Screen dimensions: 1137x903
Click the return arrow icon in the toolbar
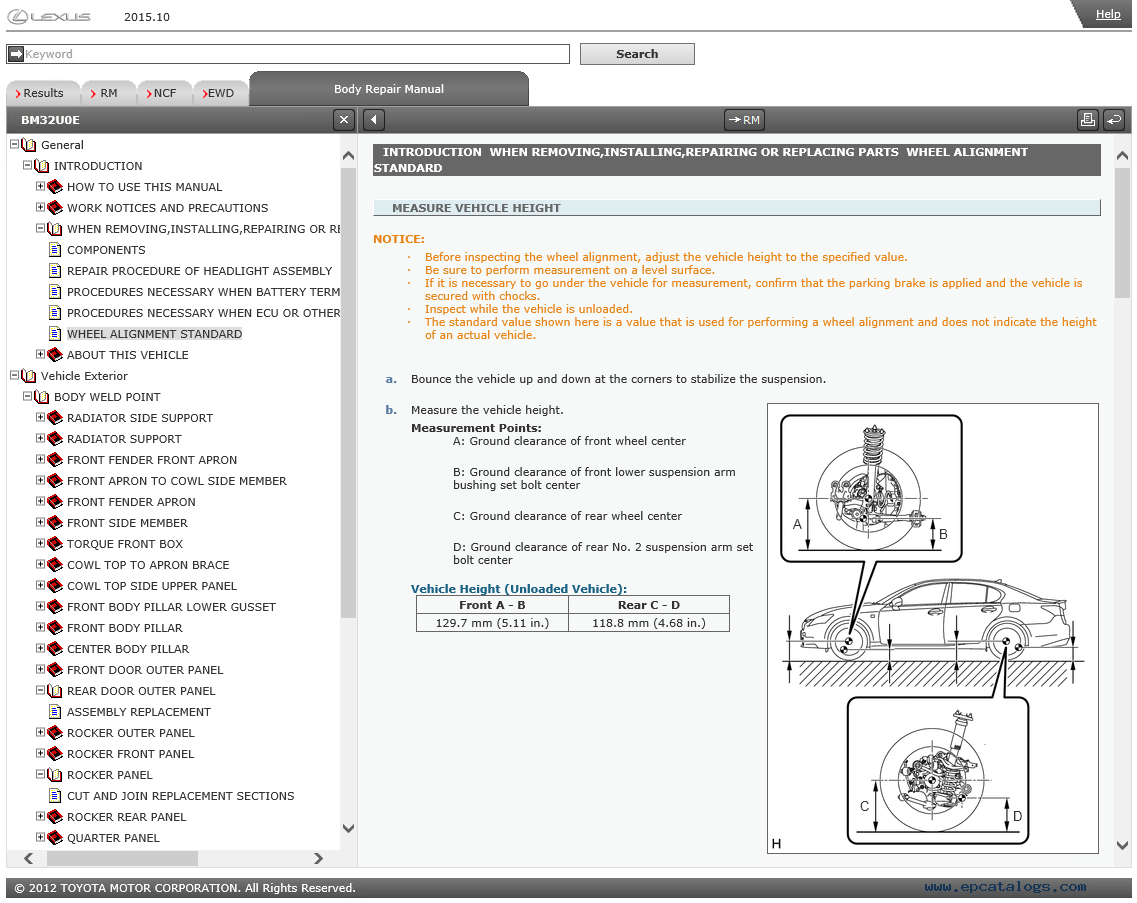(1114, 120)
